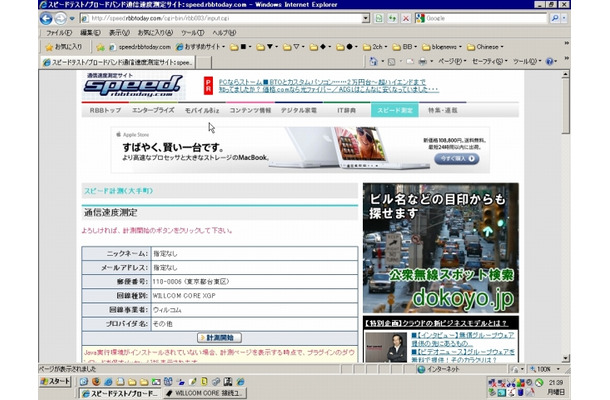Image resolution: width=610 pixels, height=400 pixels.
Task: Click the dokoyo.jp 公衆無線スポット検索 banner
Action: [x=441, y=248]
